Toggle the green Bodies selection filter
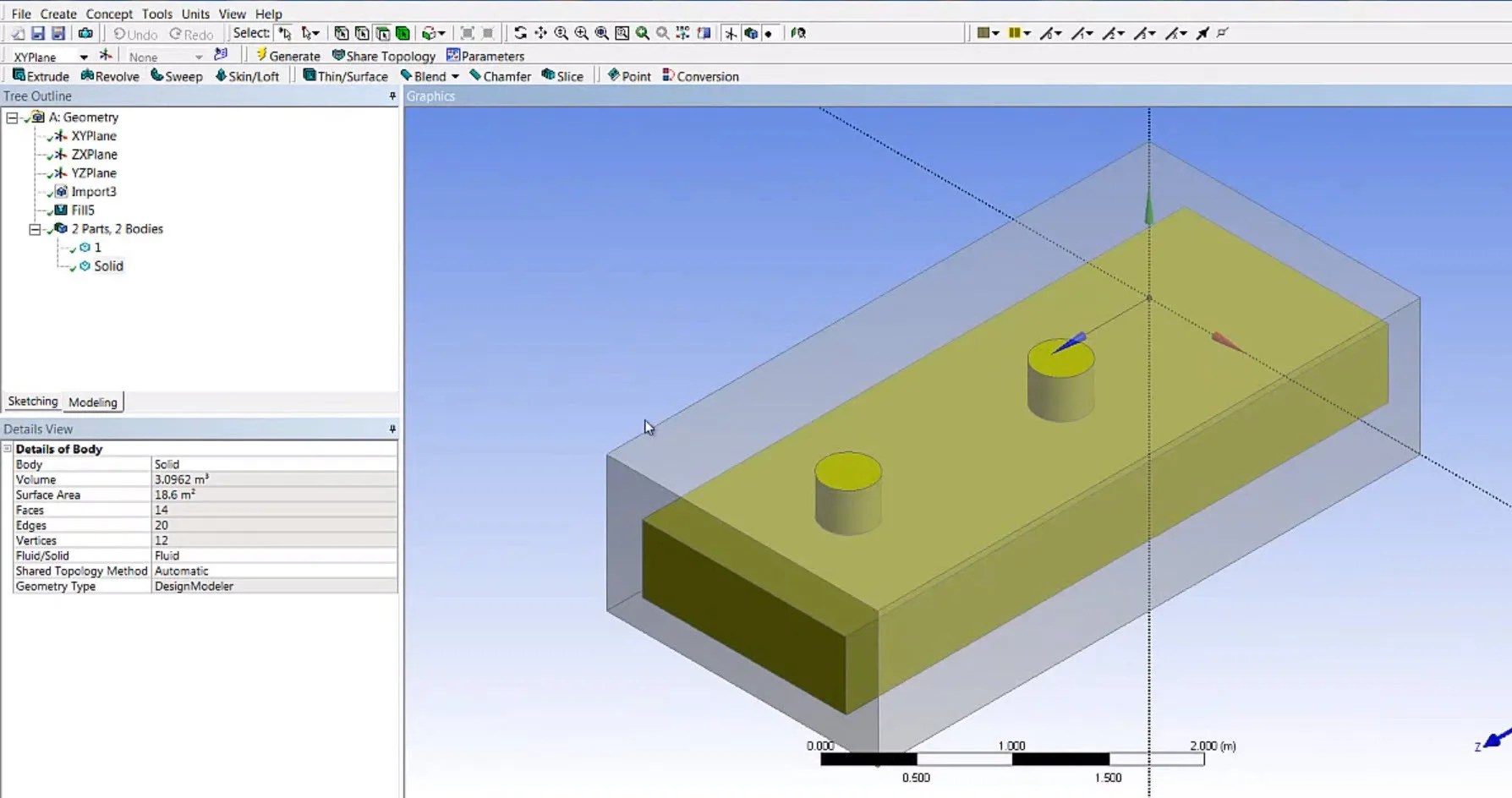The height and width of the screenshot is (798, 1512). (x=403, y=34)
